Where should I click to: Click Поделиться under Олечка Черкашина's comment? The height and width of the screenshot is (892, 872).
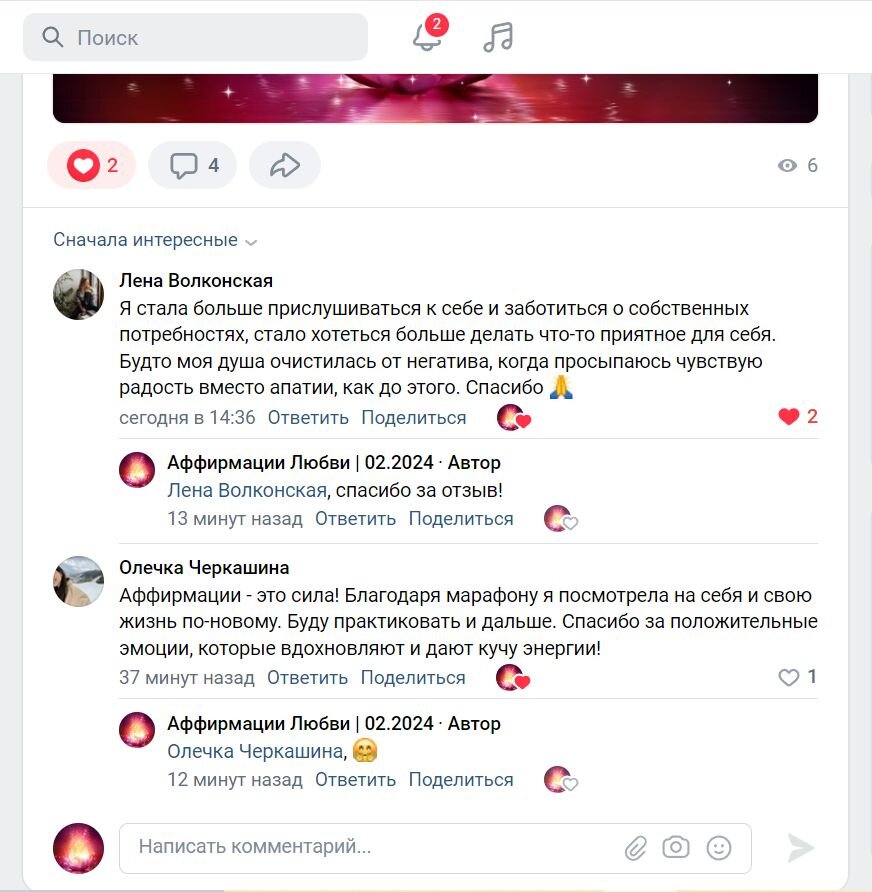point(413,678)
